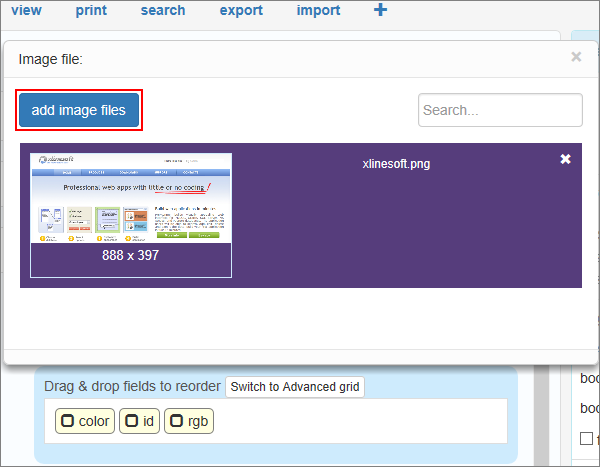
Task: Toggle the color field checkbox
Action: [68, 421]
